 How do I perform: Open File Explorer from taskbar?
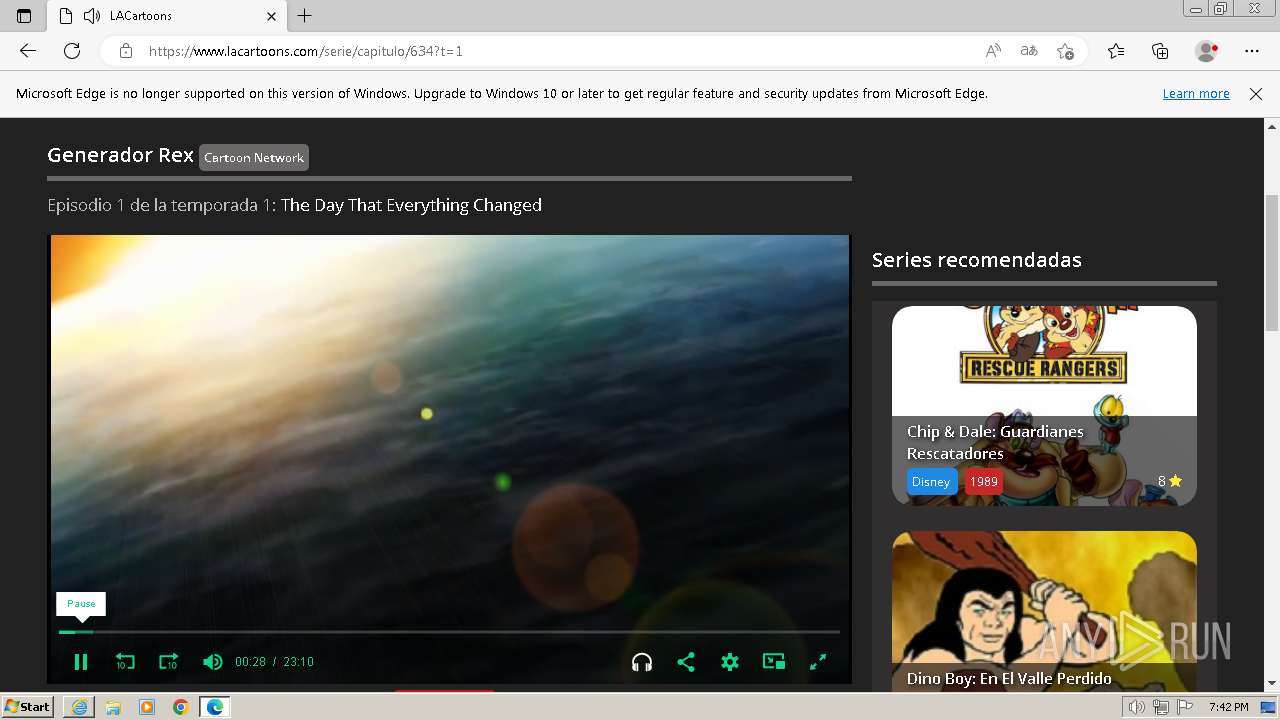point(113,707)
